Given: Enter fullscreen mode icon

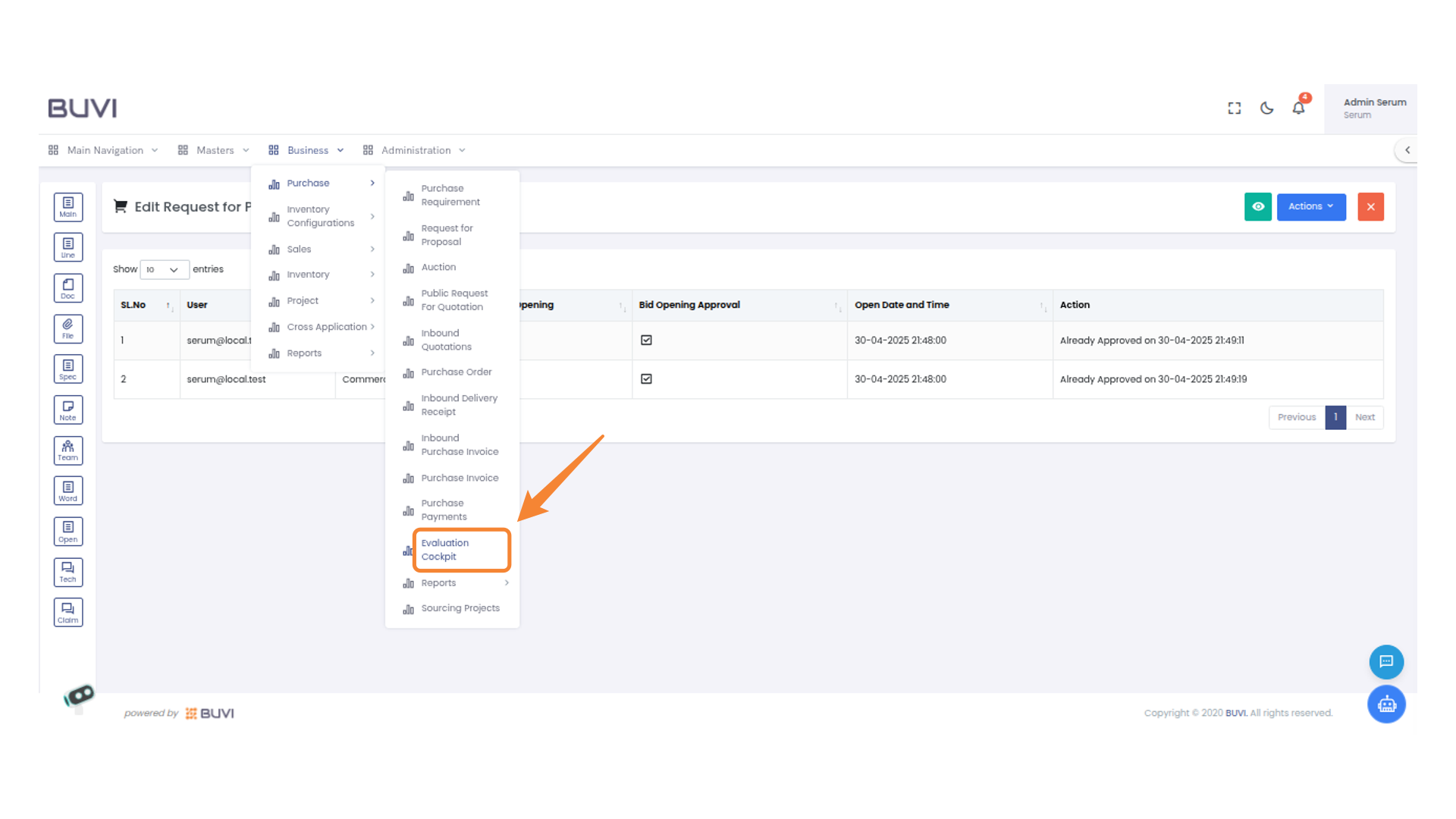Looking at the screenshot, I should coord(1235,108).
